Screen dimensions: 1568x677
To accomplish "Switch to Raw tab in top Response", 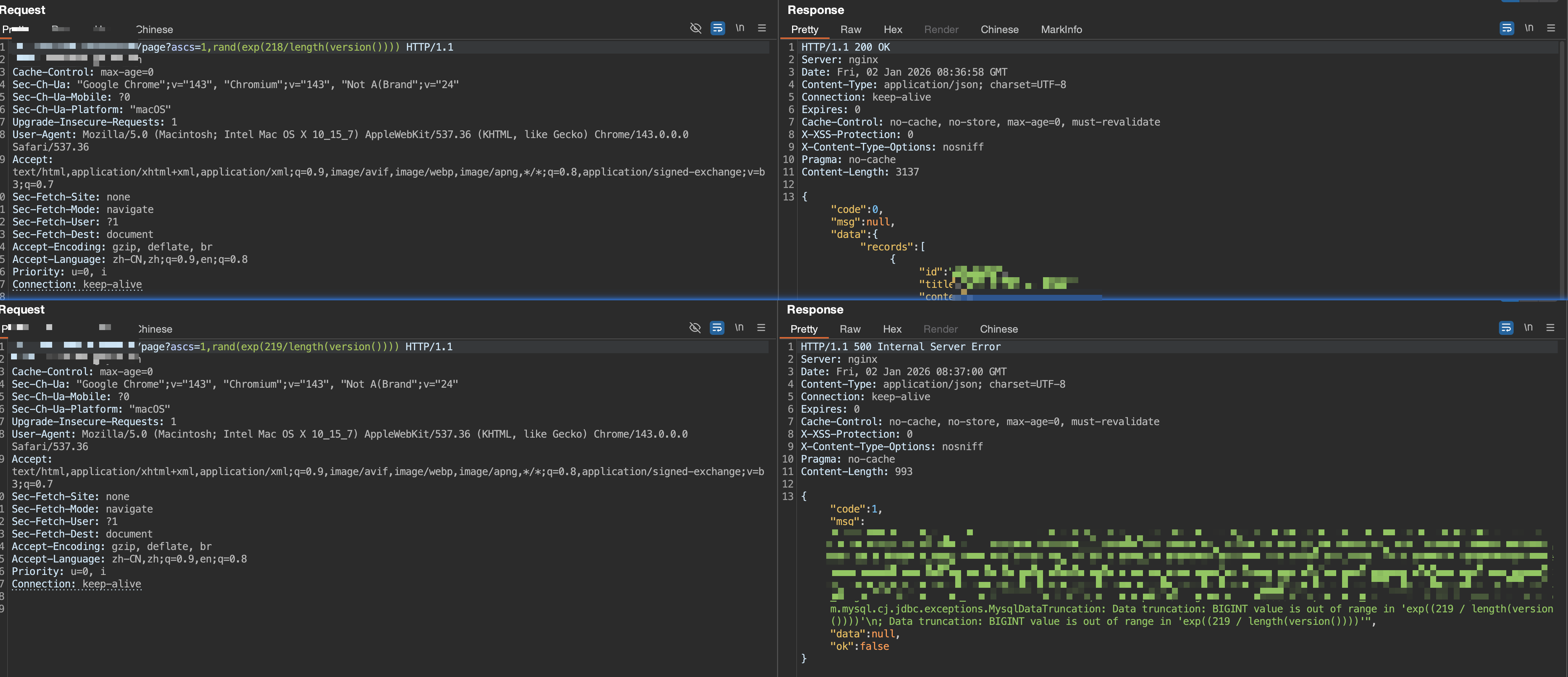I will tap(850, 29).
